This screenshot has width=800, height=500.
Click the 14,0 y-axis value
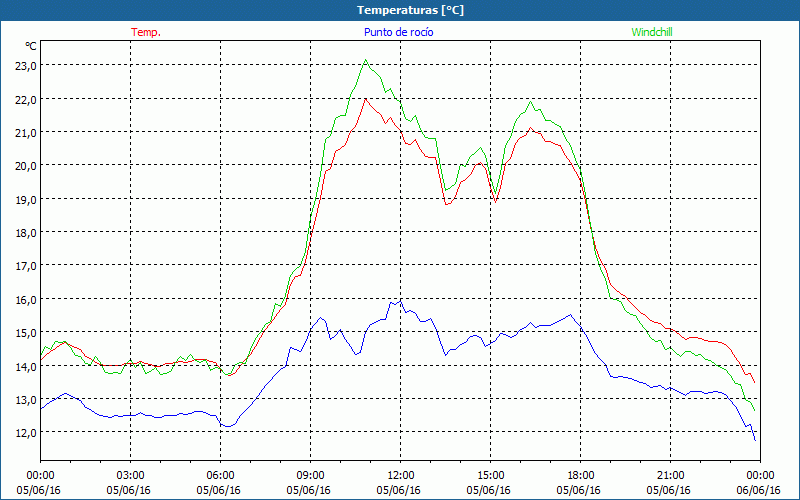pos(26,366)
